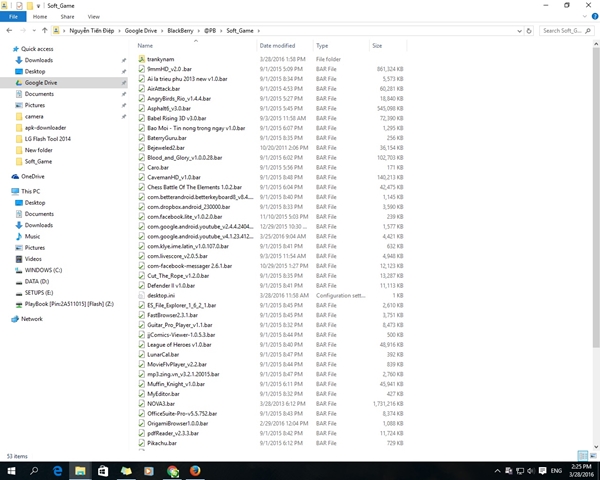This screenshot has height=480, width=600.
Task: Click Nguyễn Tiến Điệp breadcrumb segment
Action: 91,31
